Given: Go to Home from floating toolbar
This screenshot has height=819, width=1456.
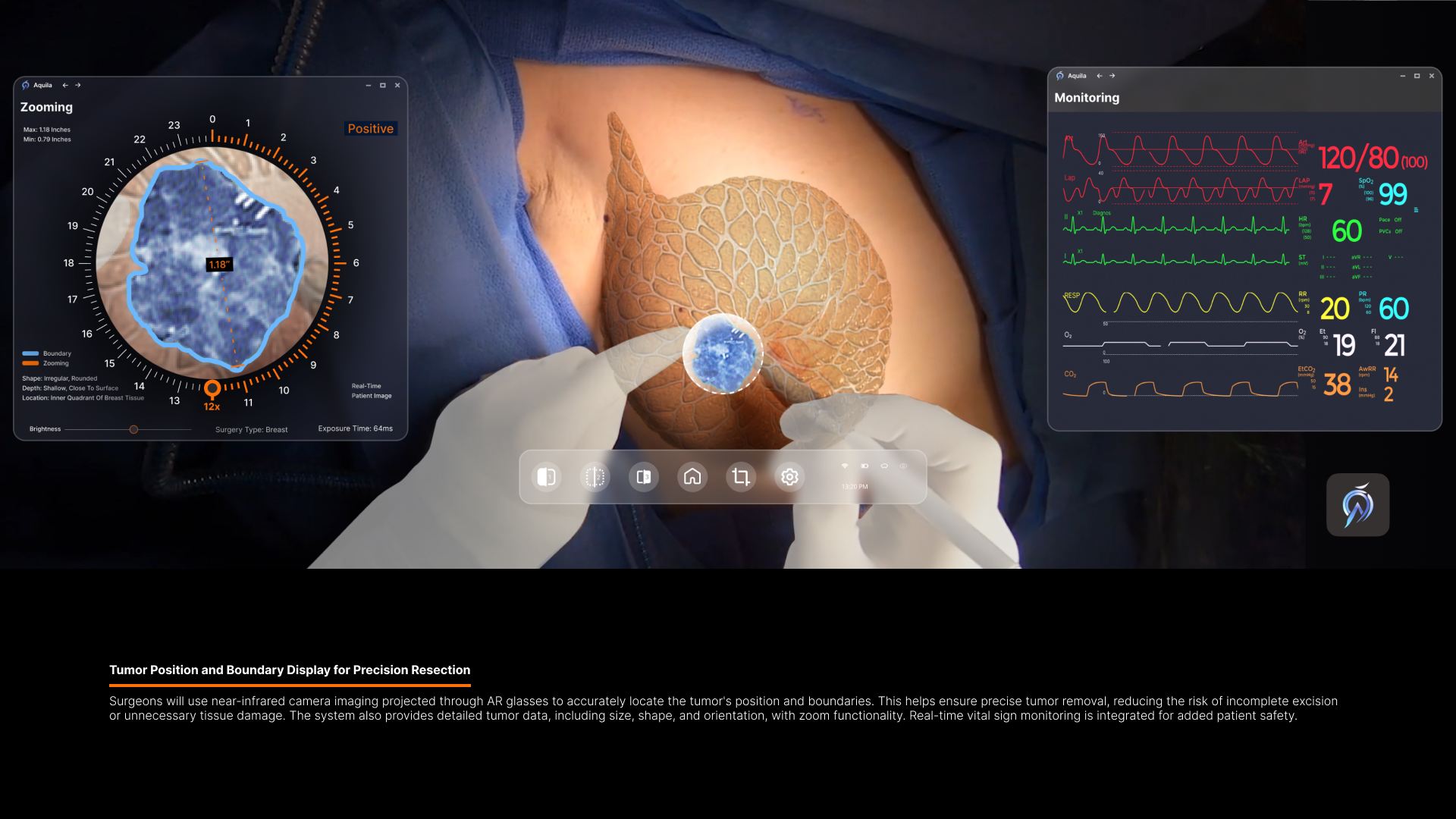Looking at the screenshot, I should click(x=692, y=477).
